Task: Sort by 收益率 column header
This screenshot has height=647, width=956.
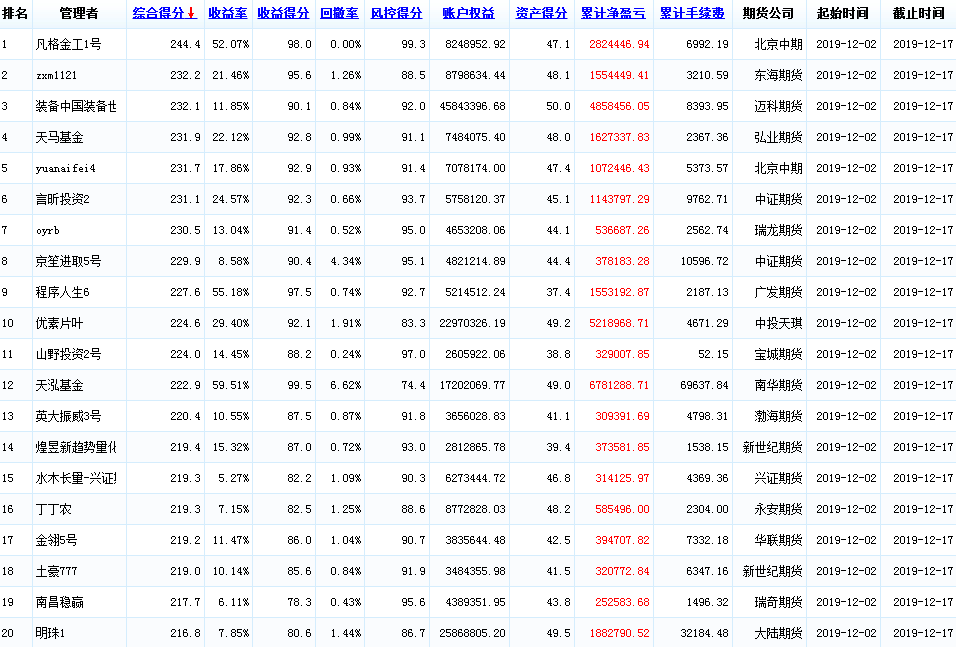Action: [x=228, y=13]
